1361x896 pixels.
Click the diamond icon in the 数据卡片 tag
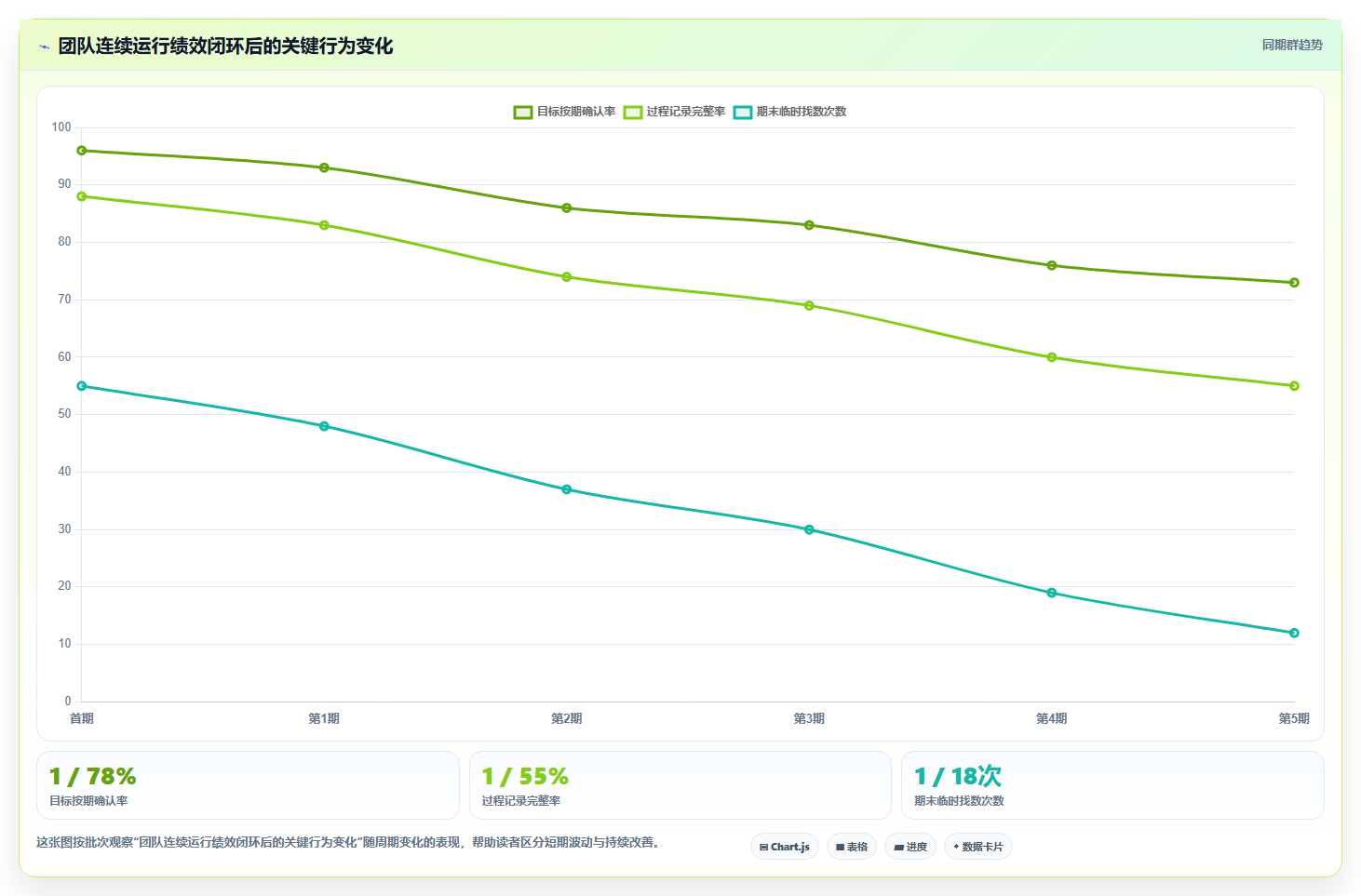(x=956, y=847)
